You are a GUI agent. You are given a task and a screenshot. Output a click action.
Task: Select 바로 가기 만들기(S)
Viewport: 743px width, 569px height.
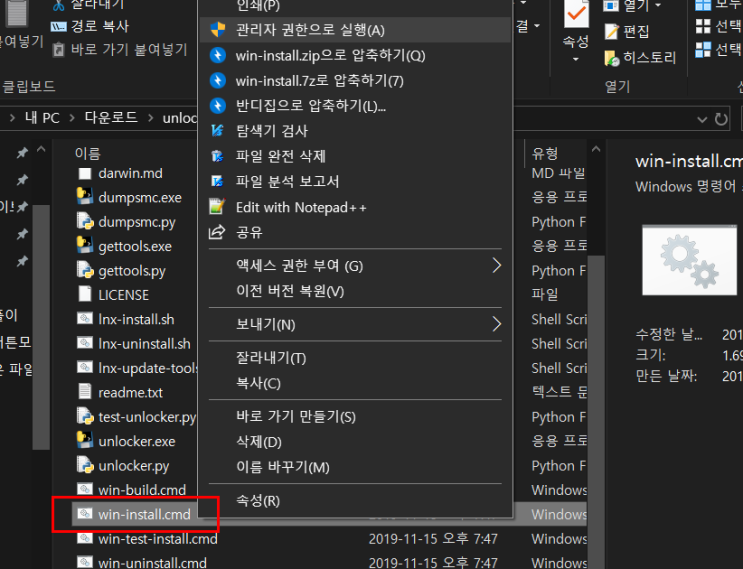click(x=355, y=417)
